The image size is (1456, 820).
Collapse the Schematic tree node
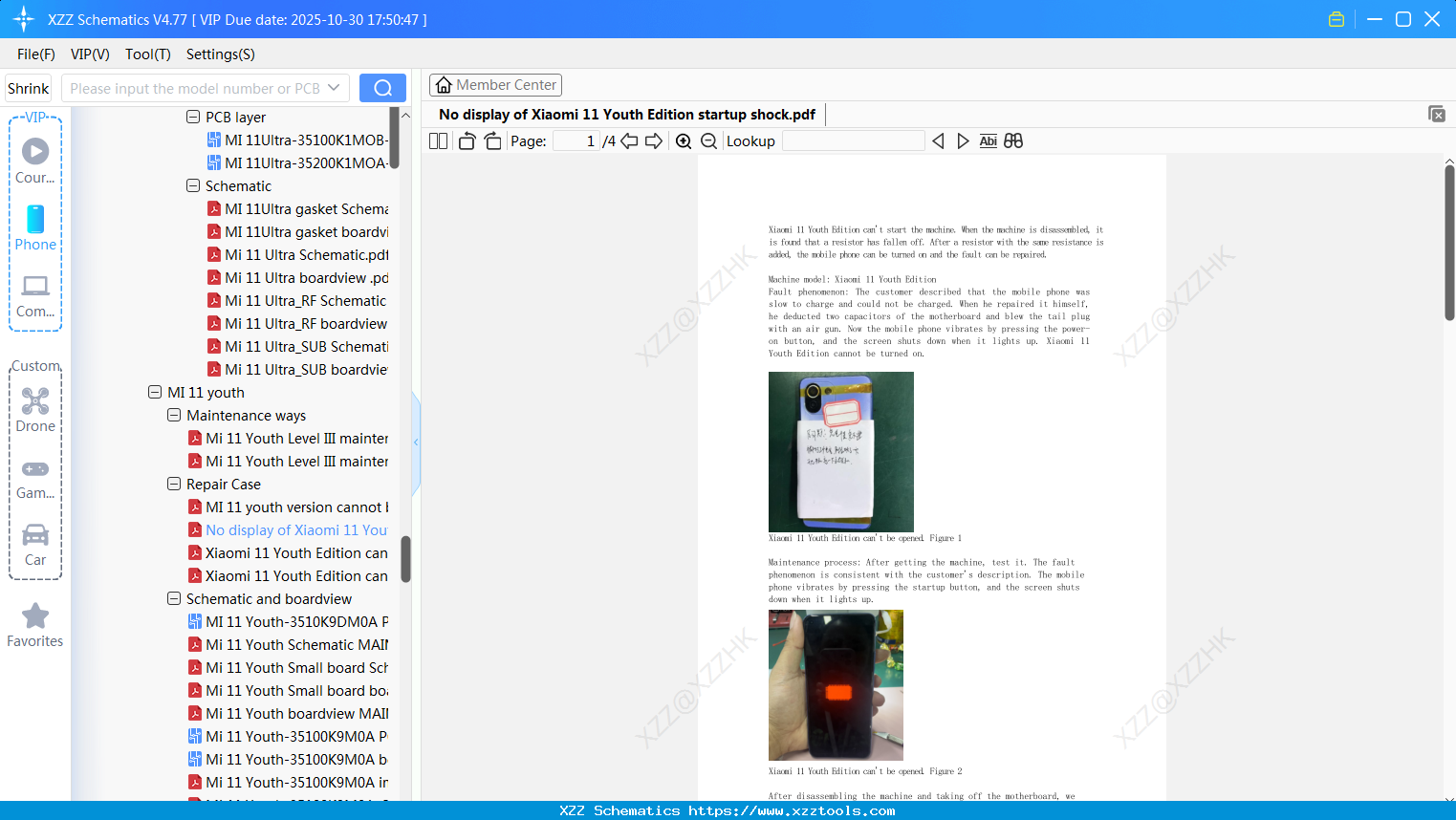[193, 185]
